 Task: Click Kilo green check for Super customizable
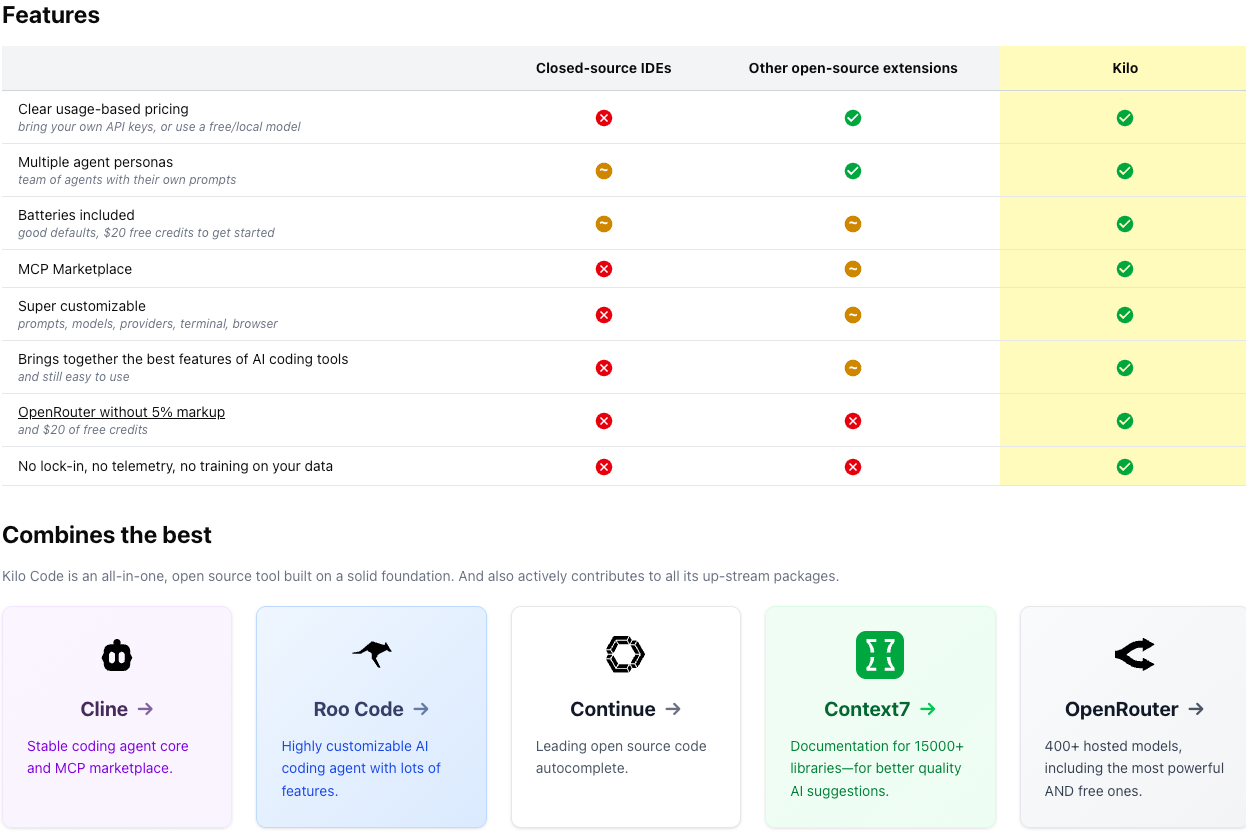coord(1125,315)
